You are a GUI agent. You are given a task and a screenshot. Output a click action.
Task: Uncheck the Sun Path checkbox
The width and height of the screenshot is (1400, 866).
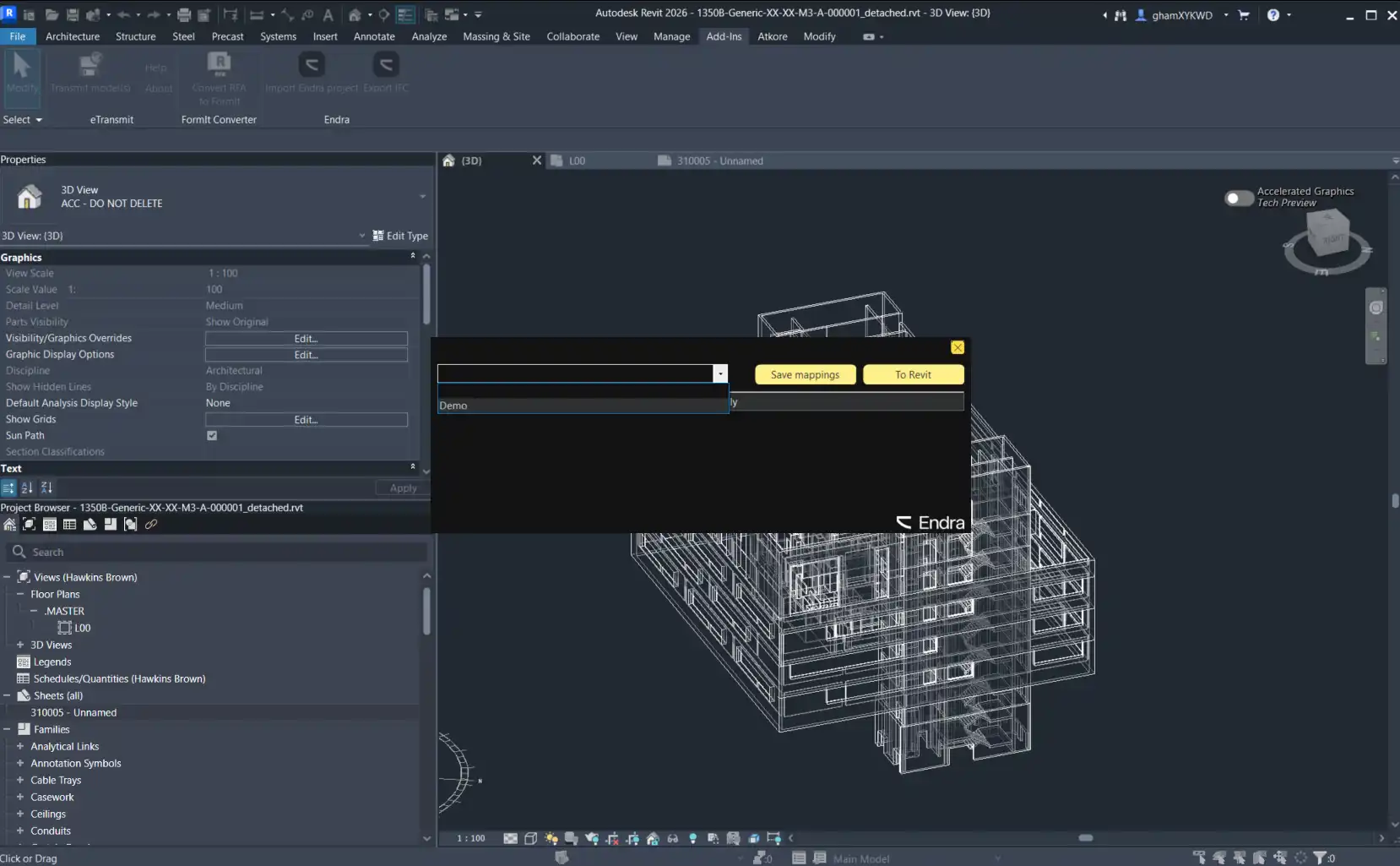(x=212, y=436)
